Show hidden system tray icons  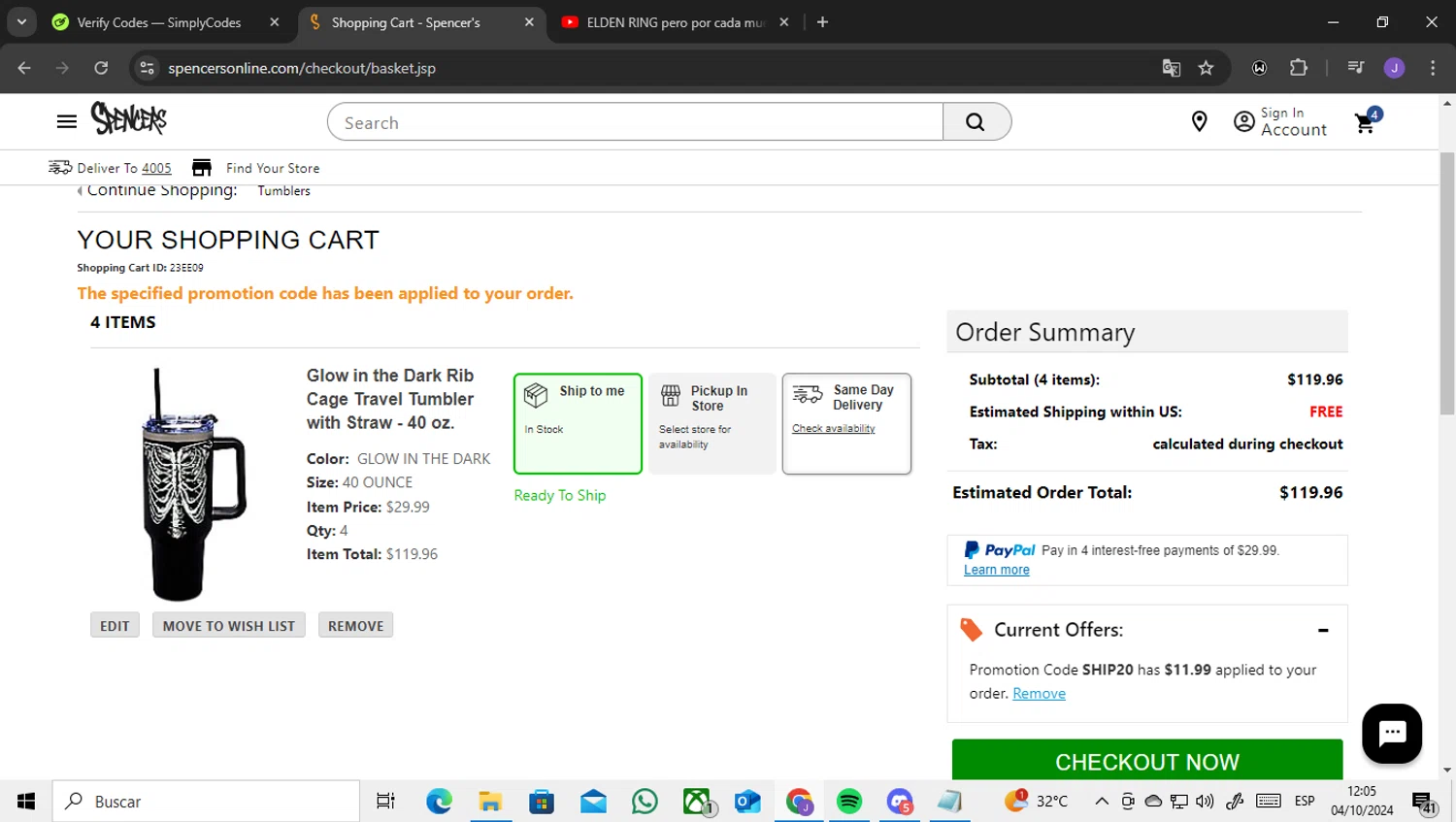(x=1102, y=802)
